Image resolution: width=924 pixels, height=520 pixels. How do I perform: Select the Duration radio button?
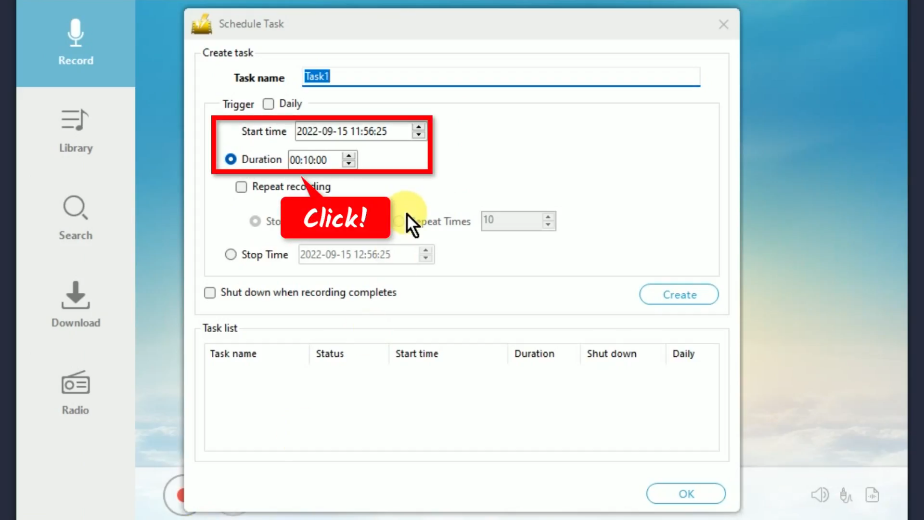click(230, 159)
